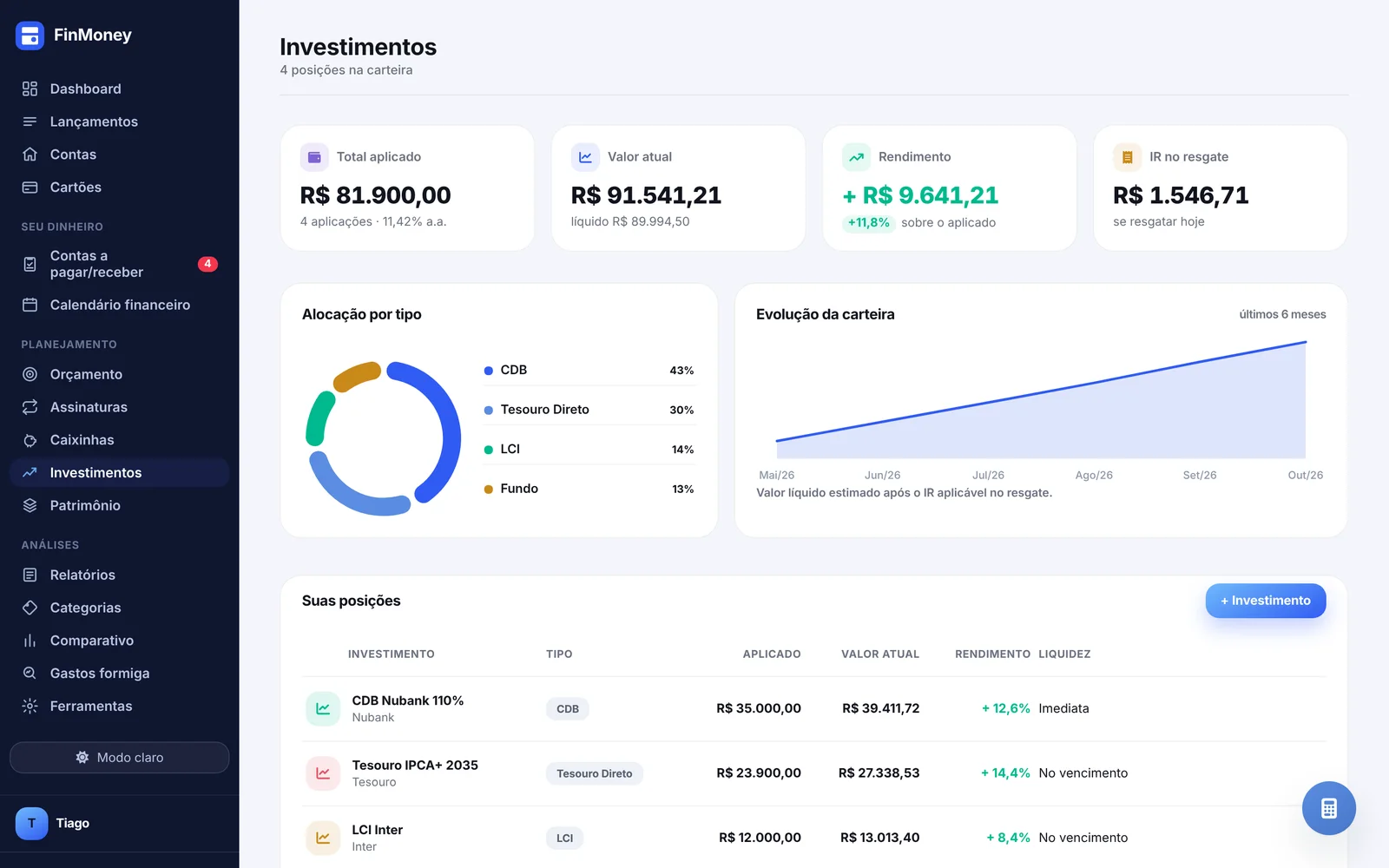Click the Fundo yellow legend dot
Screen dimensions: 1389x868
pos(489,490)
